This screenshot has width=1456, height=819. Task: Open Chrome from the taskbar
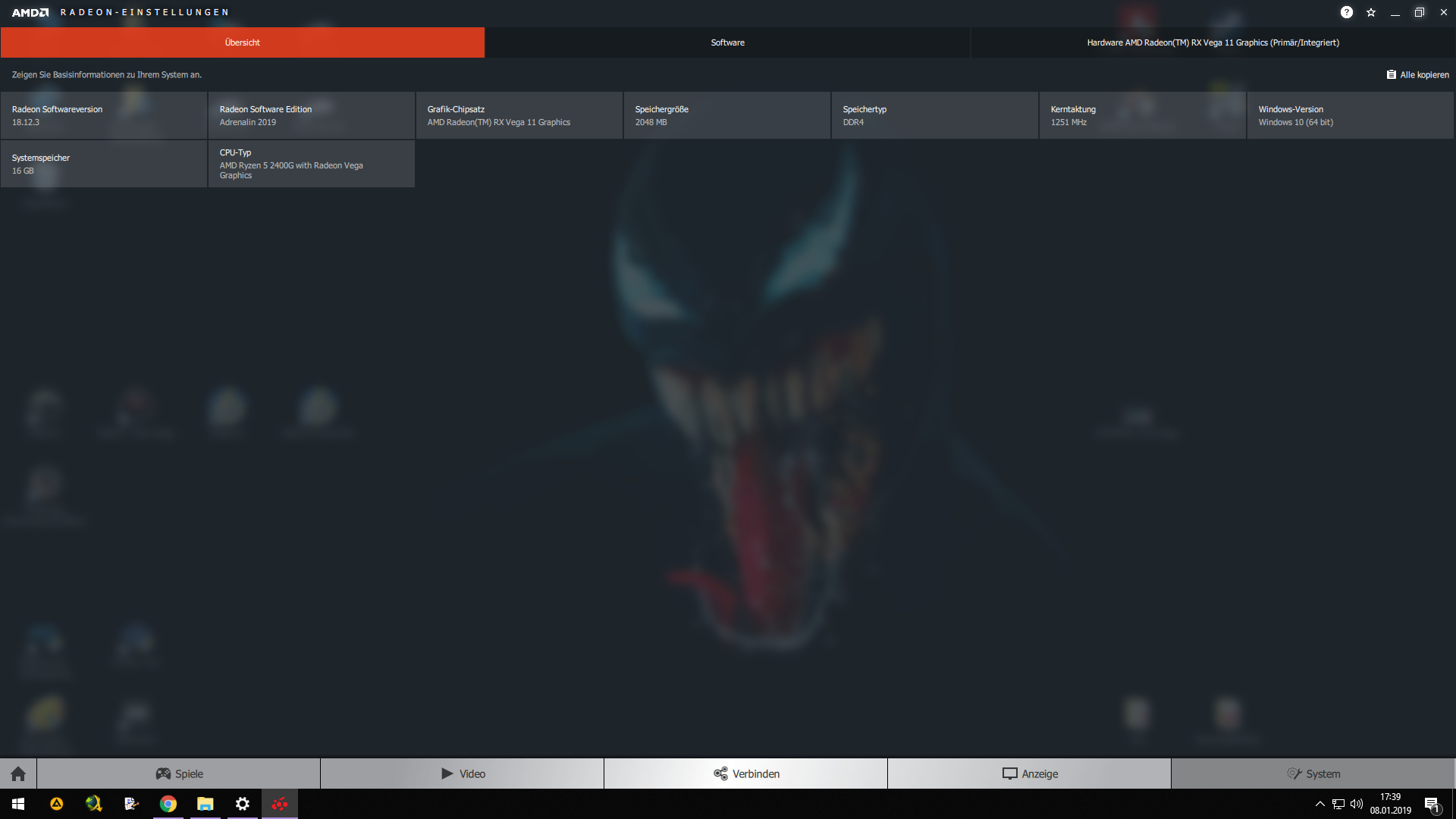coord(168,804)
